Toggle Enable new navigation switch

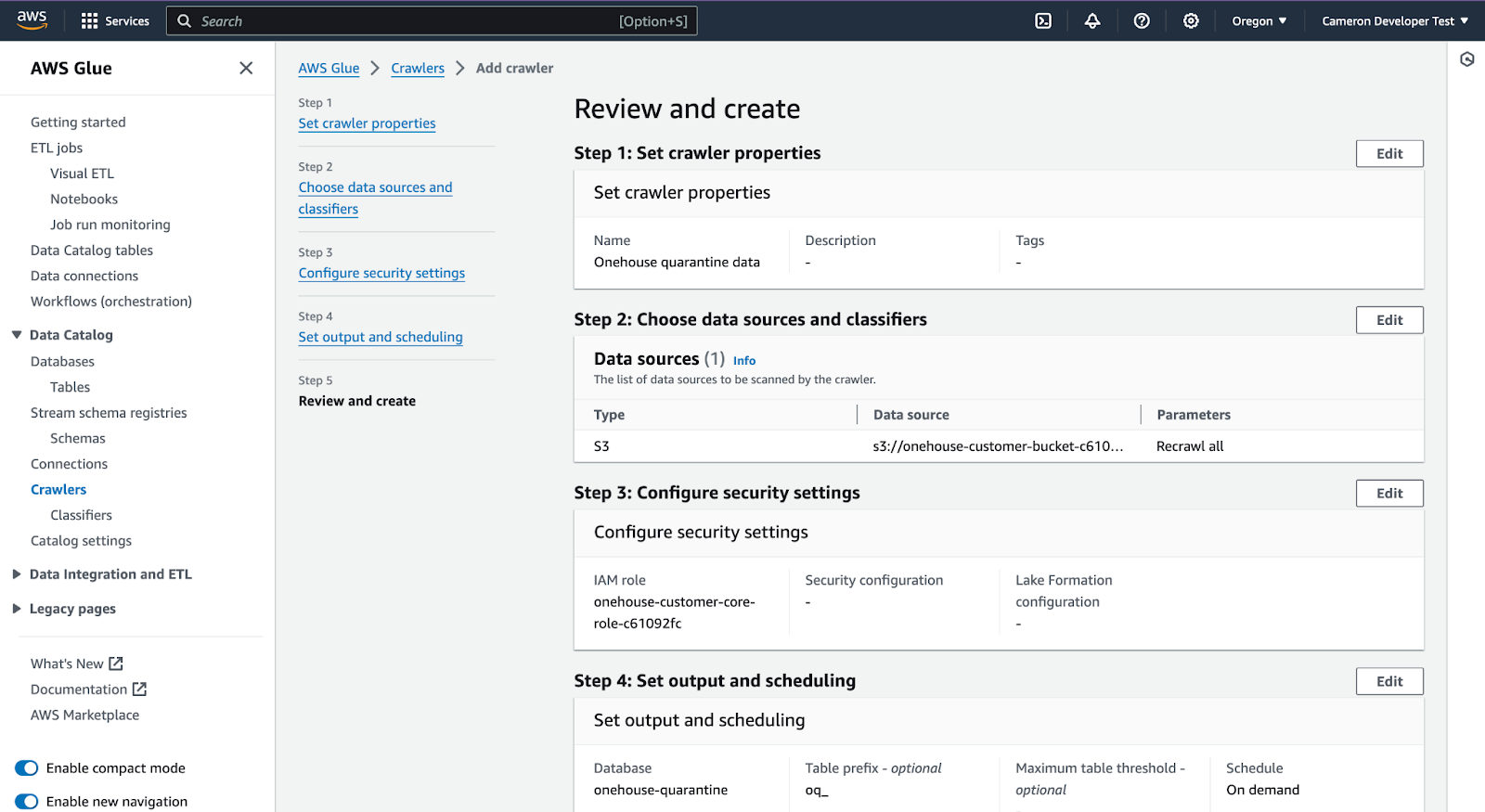point(27,802)
